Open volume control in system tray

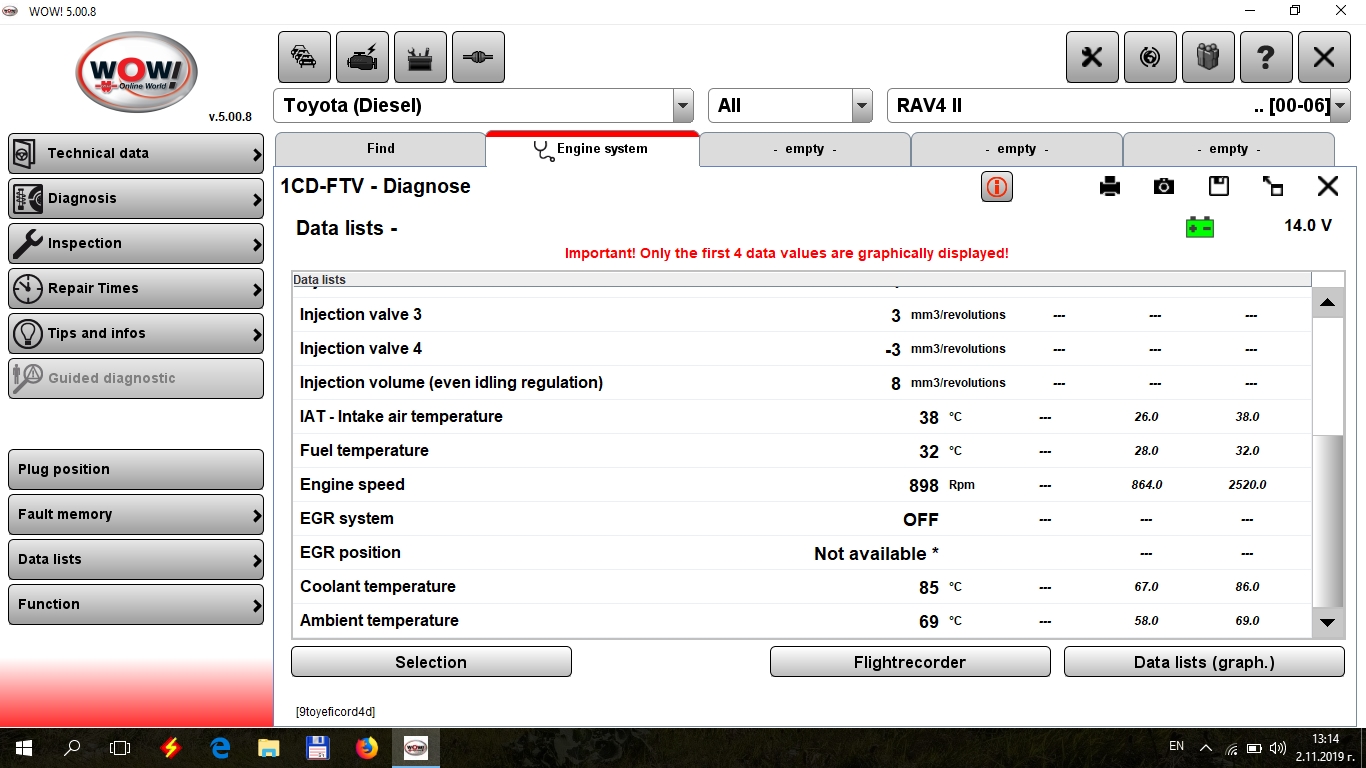click(x=1278, y=748)
